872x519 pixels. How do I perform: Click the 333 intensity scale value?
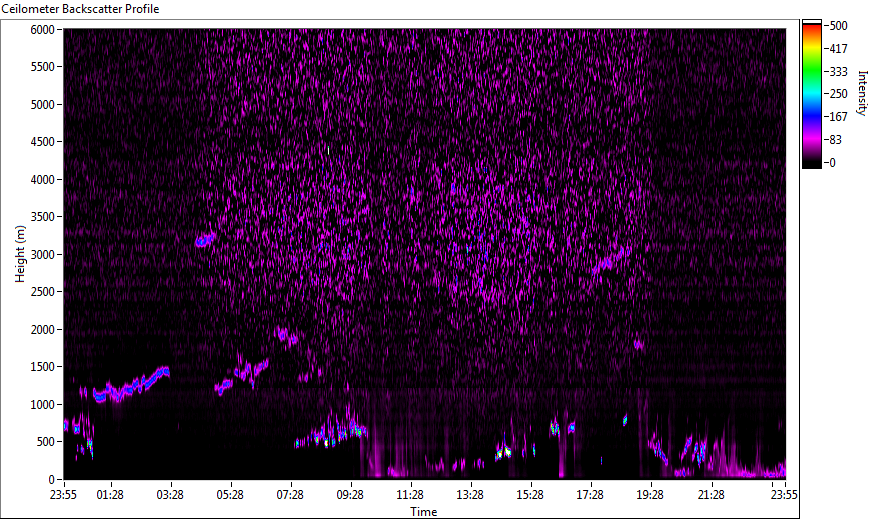tap(838, 72)
